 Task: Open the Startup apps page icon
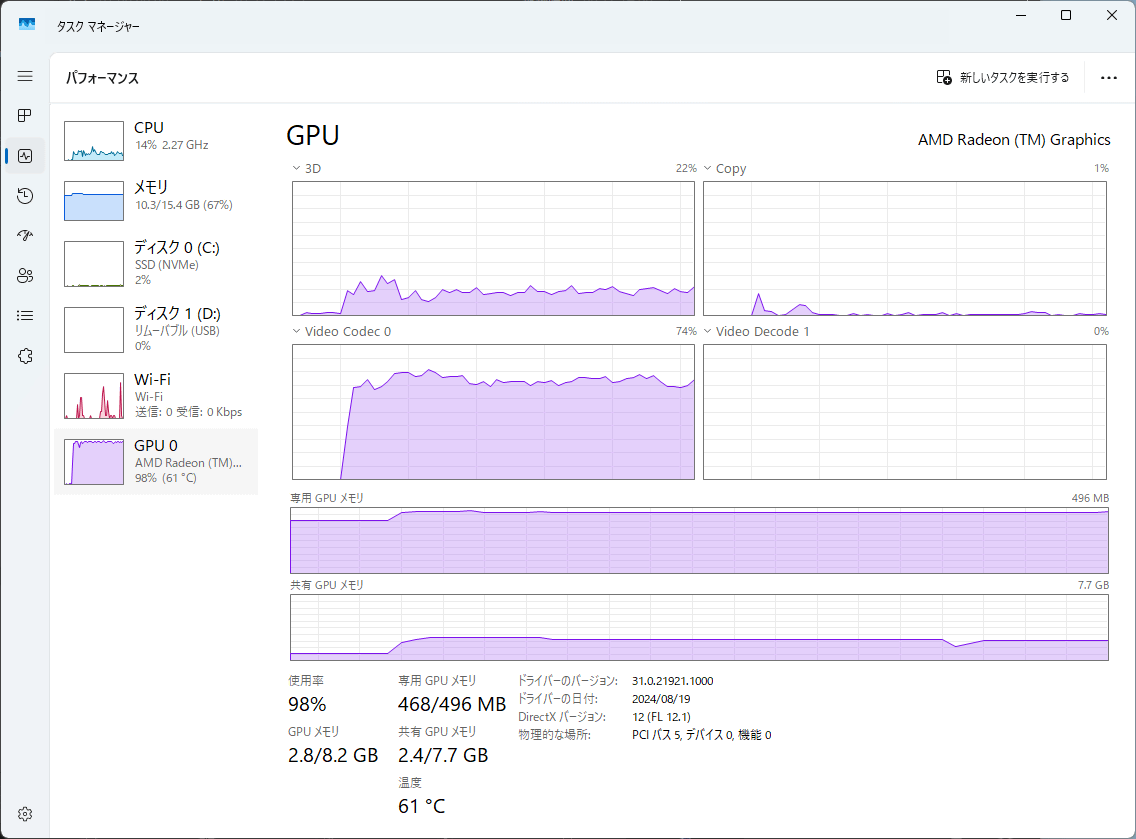point(25,236)
